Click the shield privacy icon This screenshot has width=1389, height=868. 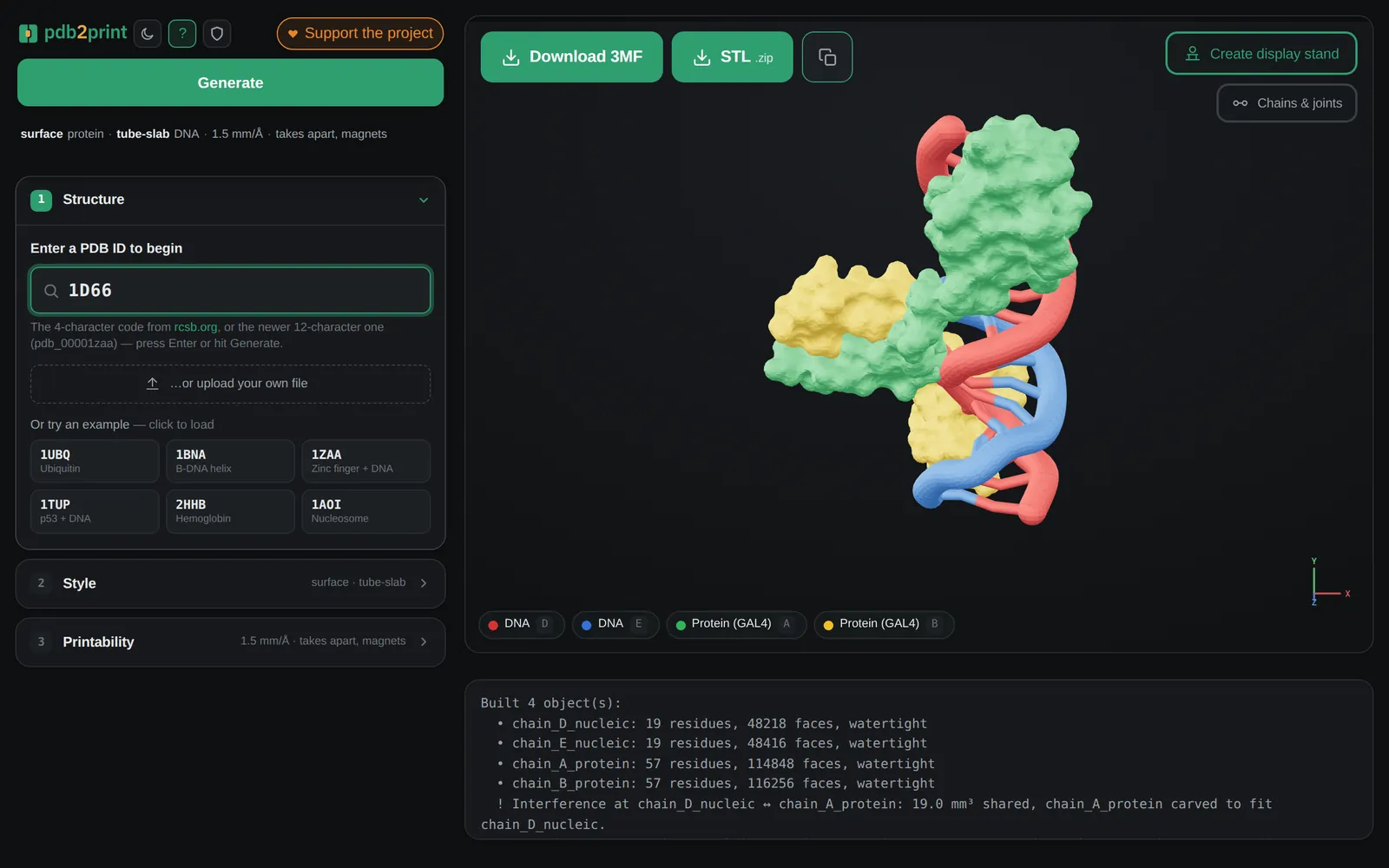click(x=217, y=34)
